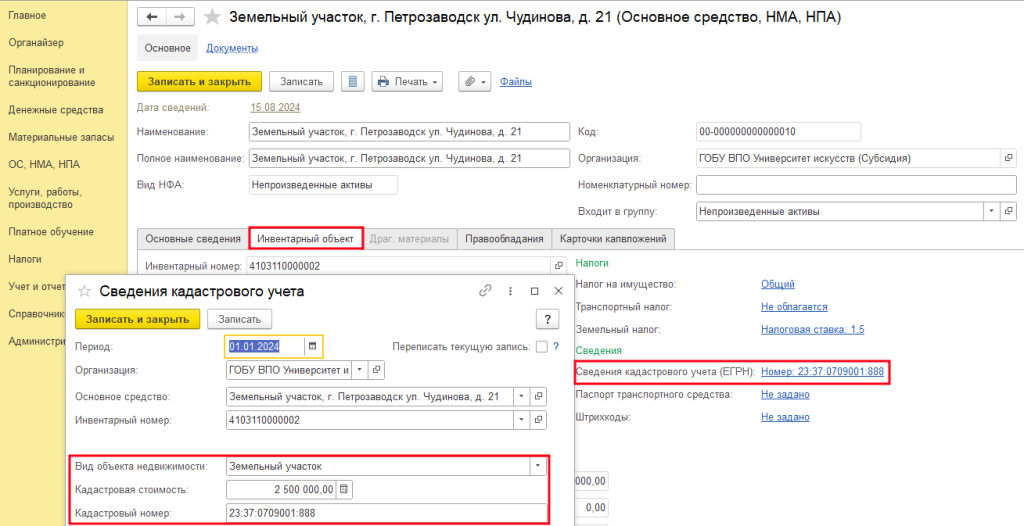Click the main form Записать button
This screenshot has width=1024, height=526.
[x=302, y=82]
